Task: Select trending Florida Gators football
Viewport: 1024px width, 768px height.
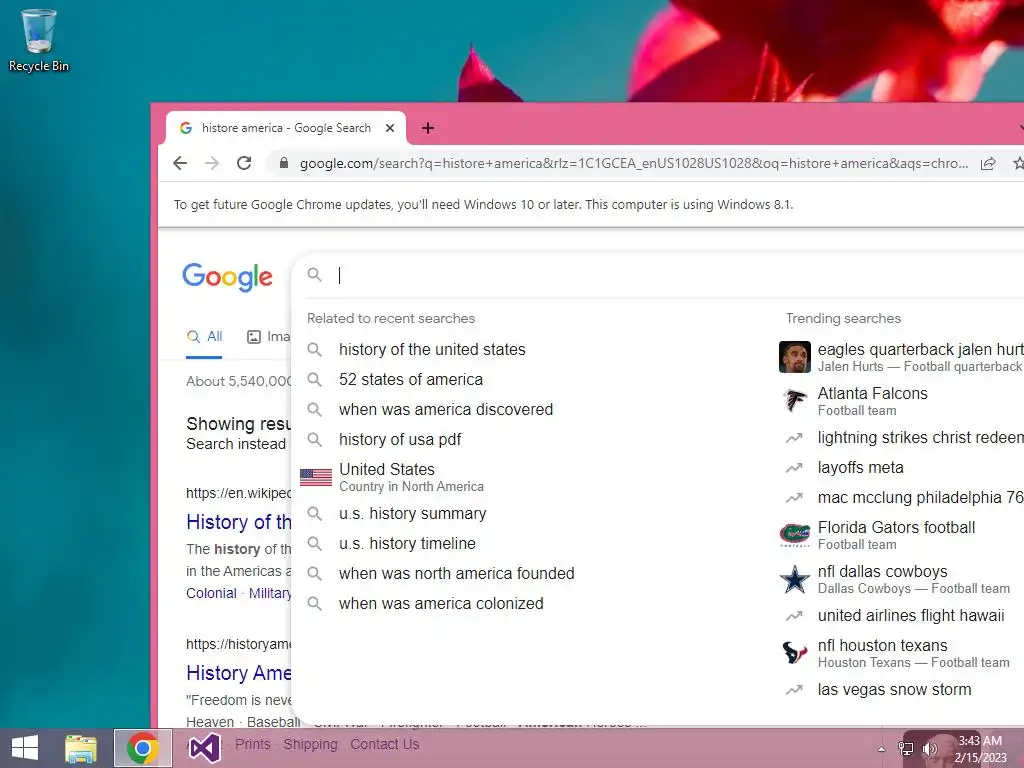Action: point(896,535)
